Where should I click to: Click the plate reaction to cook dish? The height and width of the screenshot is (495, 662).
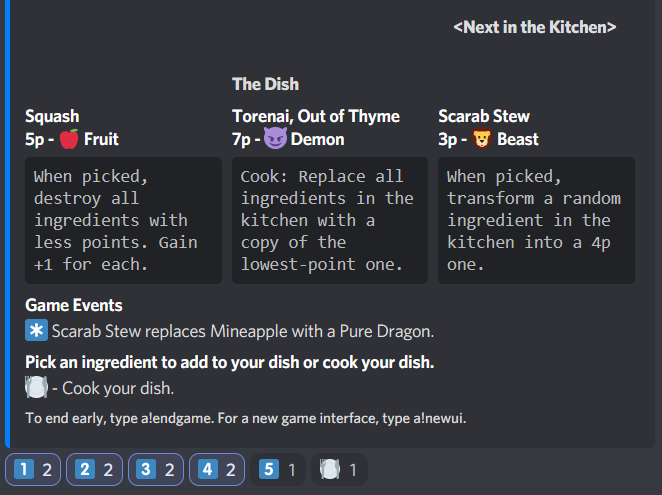click(339, 469)
